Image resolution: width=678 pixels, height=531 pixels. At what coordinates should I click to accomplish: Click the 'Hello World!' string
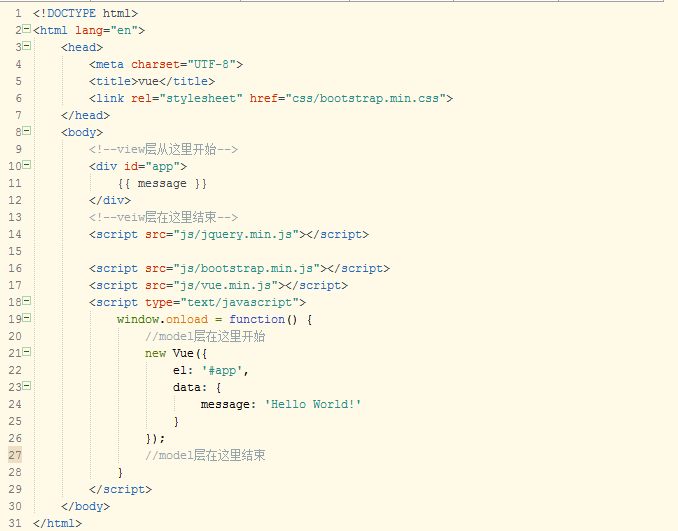[313, 404]
